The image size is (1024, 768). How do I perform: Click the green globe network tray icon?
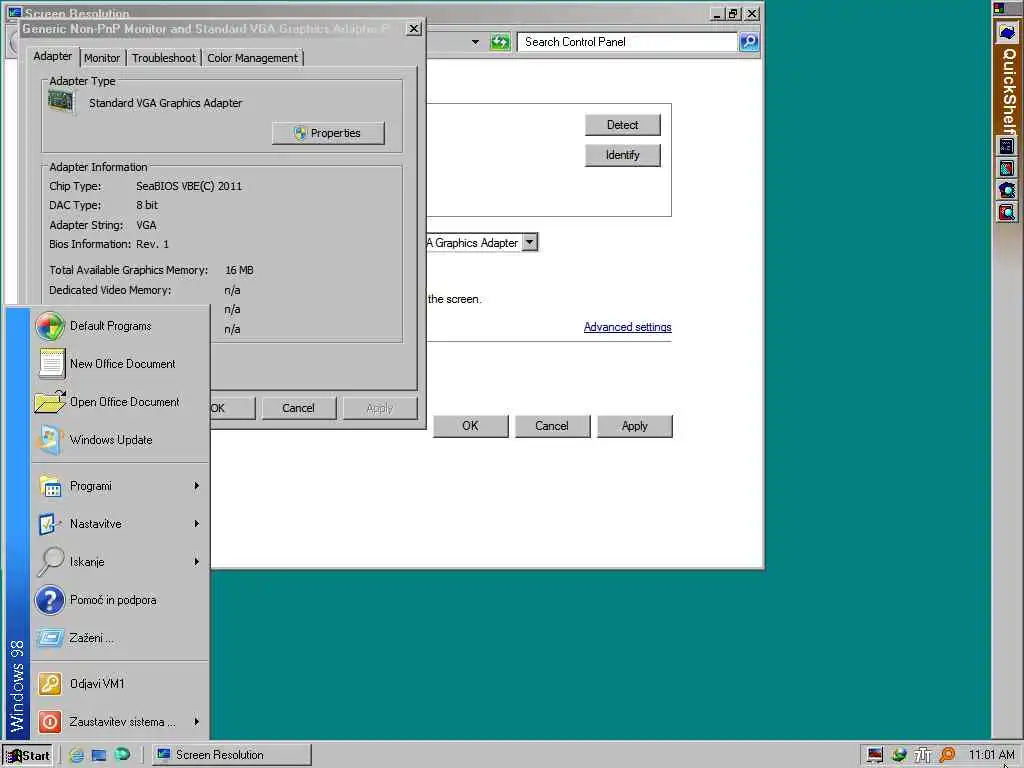[x=899, y=755]
